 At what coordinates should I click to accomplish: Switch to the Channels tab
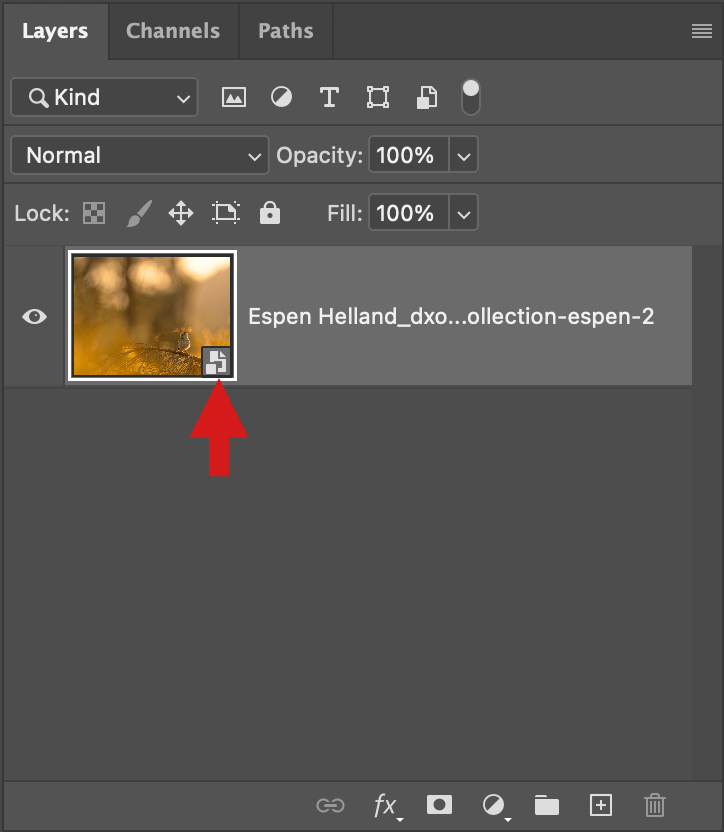173,31
